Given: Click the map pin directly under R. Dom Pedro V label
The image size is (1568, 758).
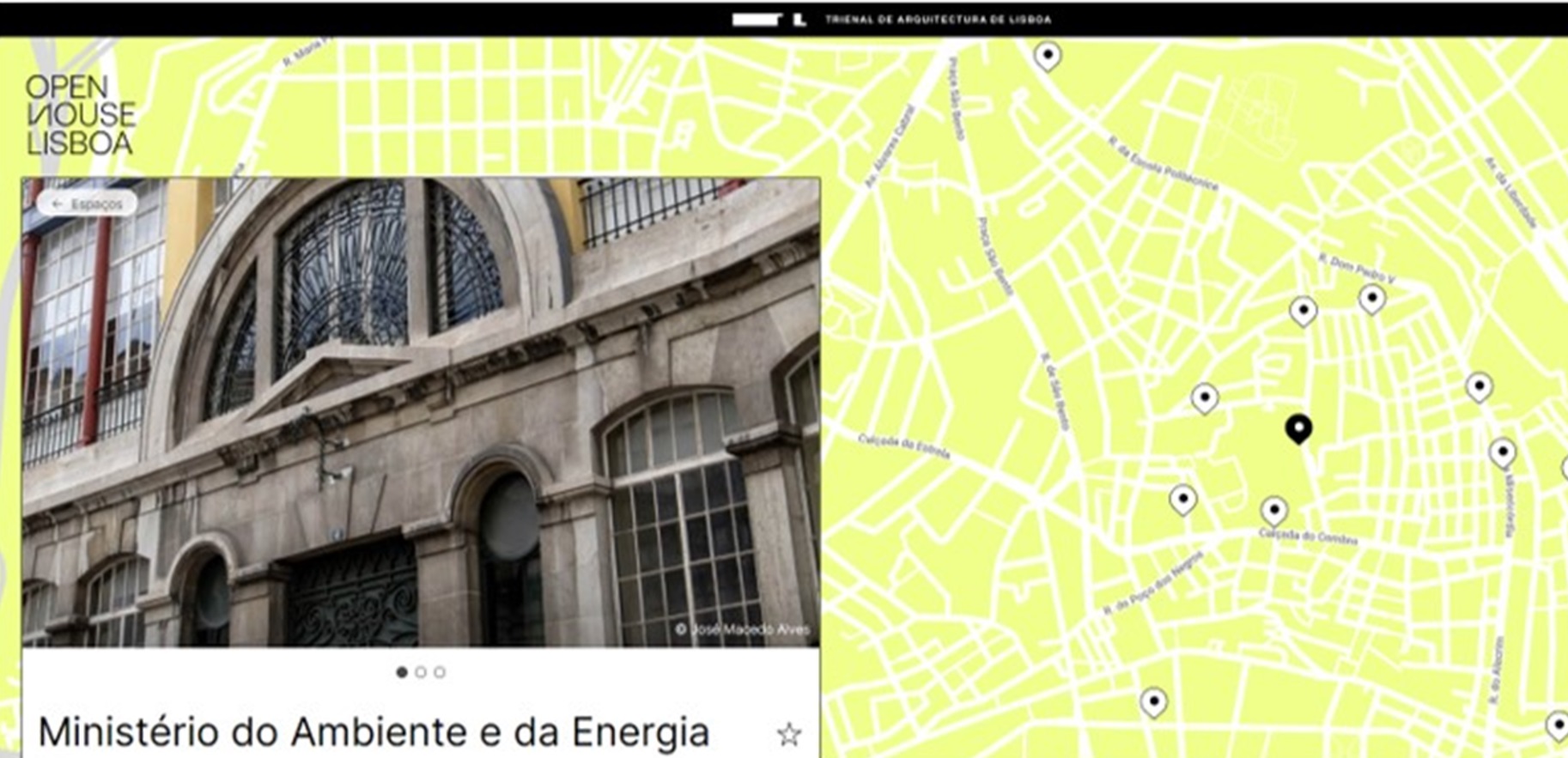Looking at the screenshot, I should point(1371,298).
